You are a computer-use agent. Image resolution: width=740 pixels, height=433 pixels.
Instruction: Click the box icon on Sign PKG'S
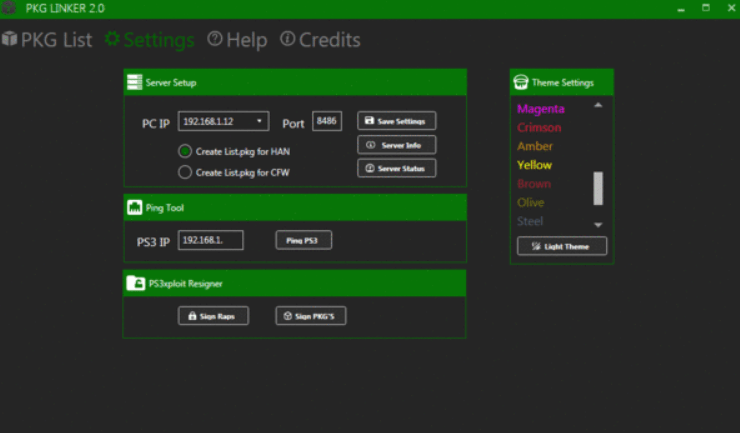pos(287,316)
